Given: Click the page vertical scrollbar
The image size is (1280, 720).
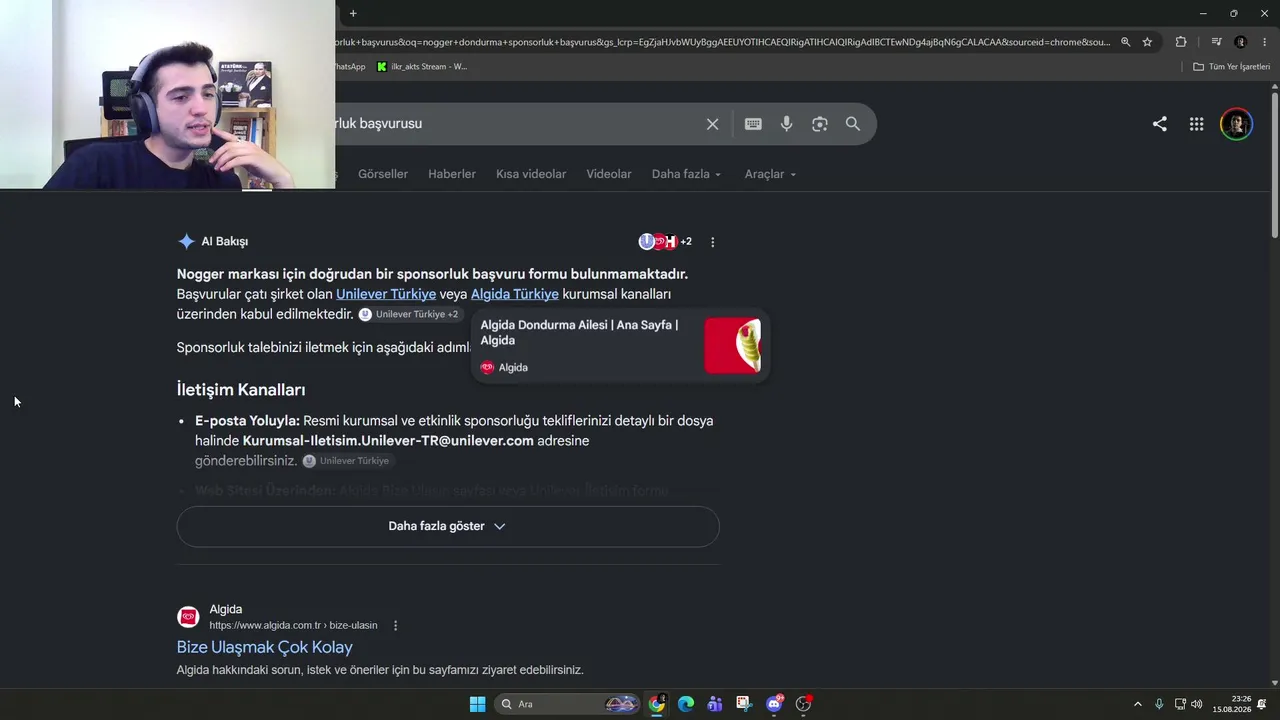Looking at the screenshot, I should point(1274,165).
